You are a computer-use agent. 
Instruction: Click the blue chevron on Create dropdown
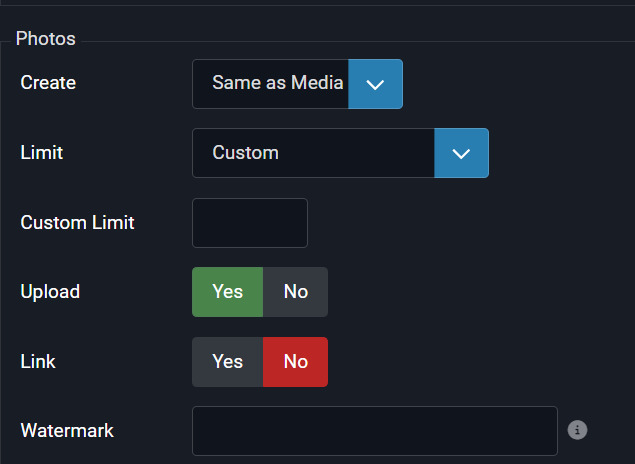(375, 84)
